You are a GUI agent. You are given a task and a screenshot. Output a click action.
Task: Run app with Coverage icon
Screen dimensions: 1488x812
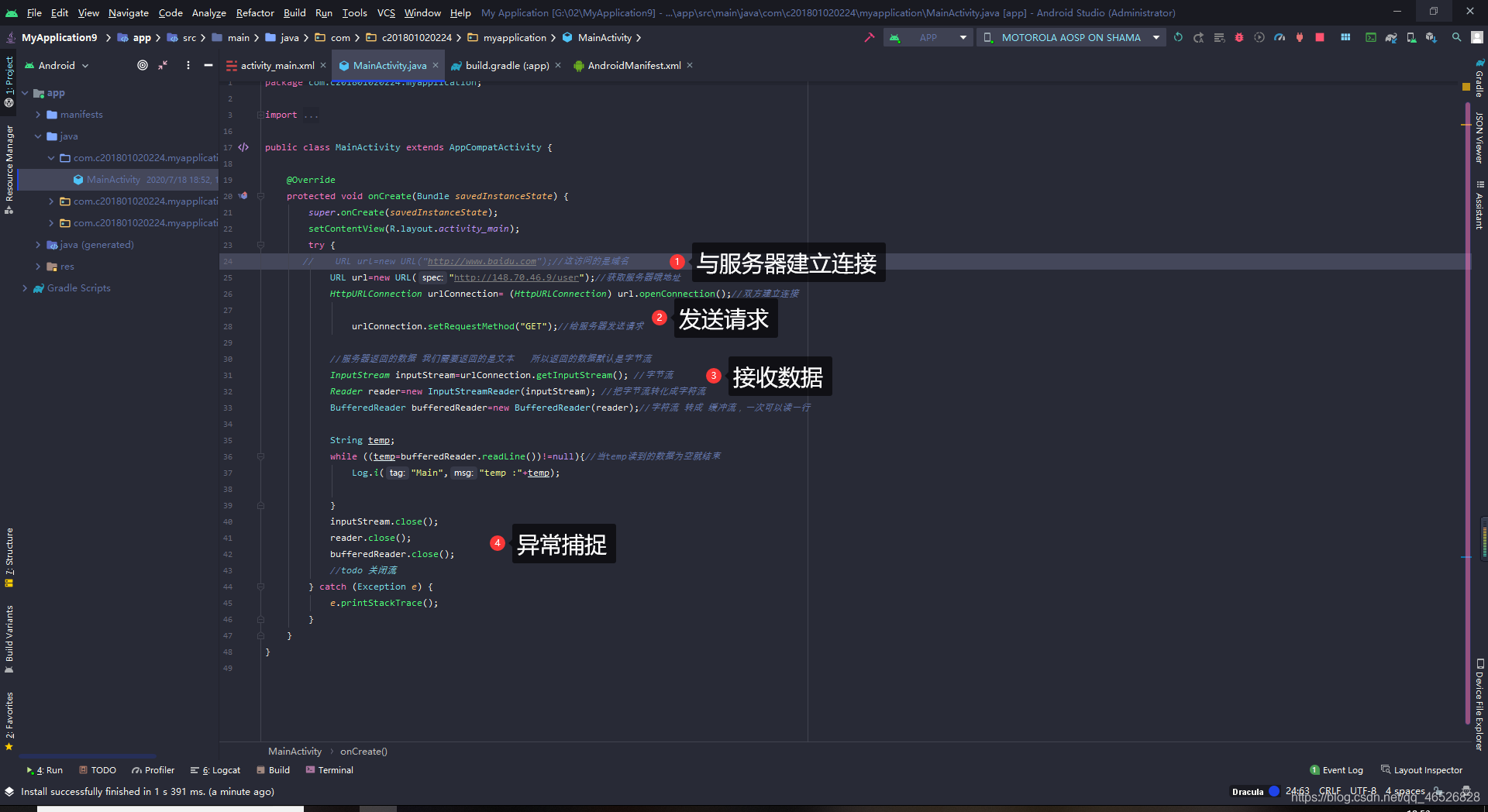coord(1259,37)
